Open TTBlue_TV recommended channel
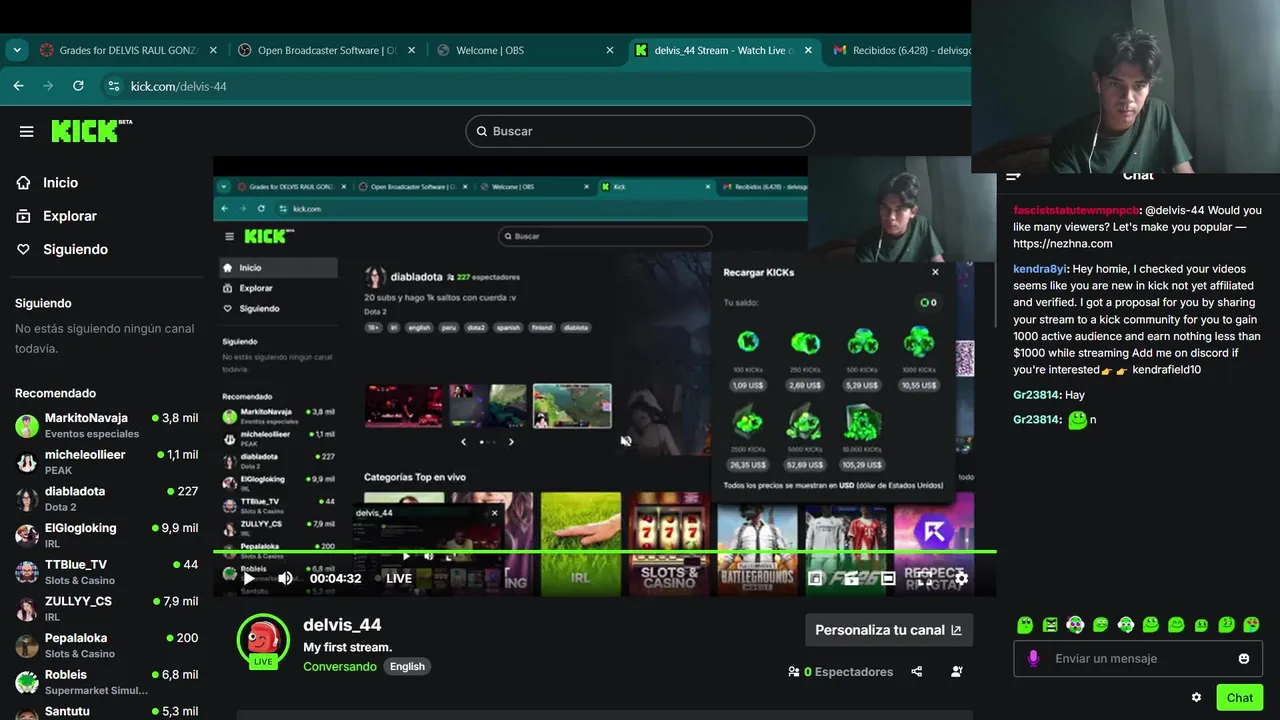1280x720 pixels. pos(106,572)
